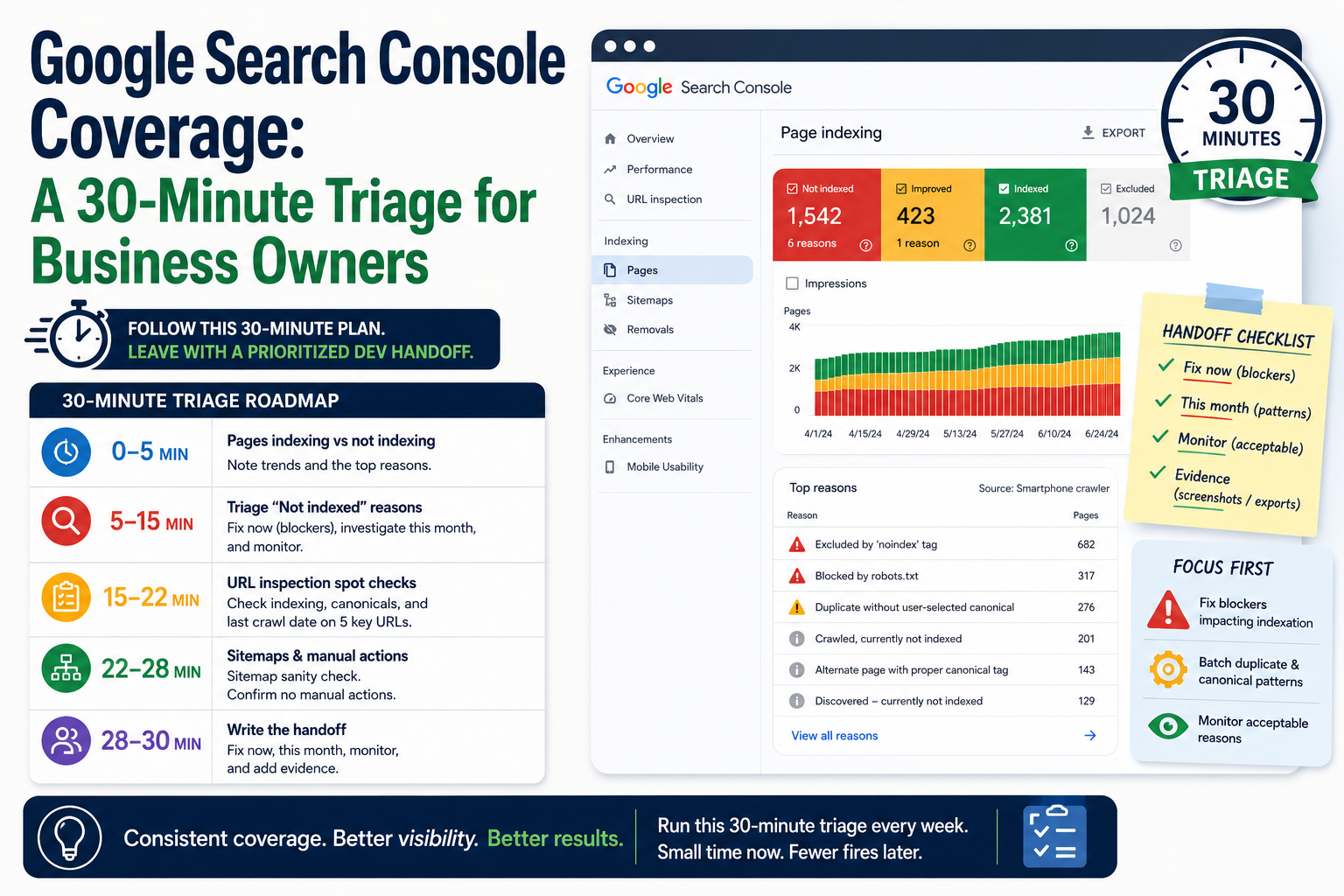Click the '1 reason' text on Improved card
Viewport: 1344px width, 896px height.
918,244
